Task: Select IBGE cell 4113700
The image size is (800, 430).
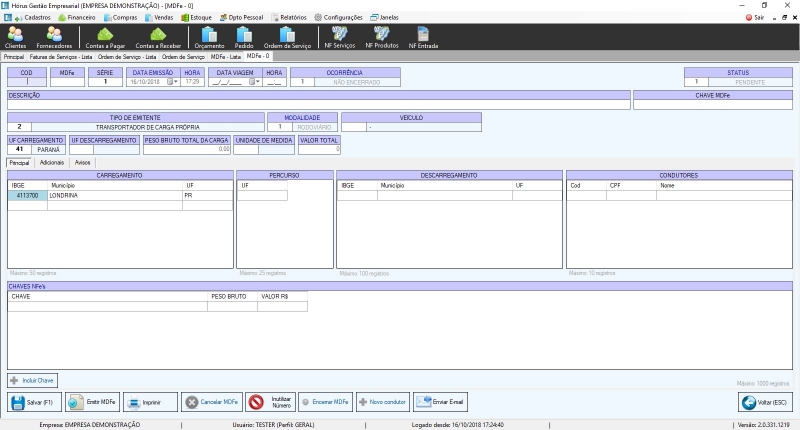Action: 28,195
